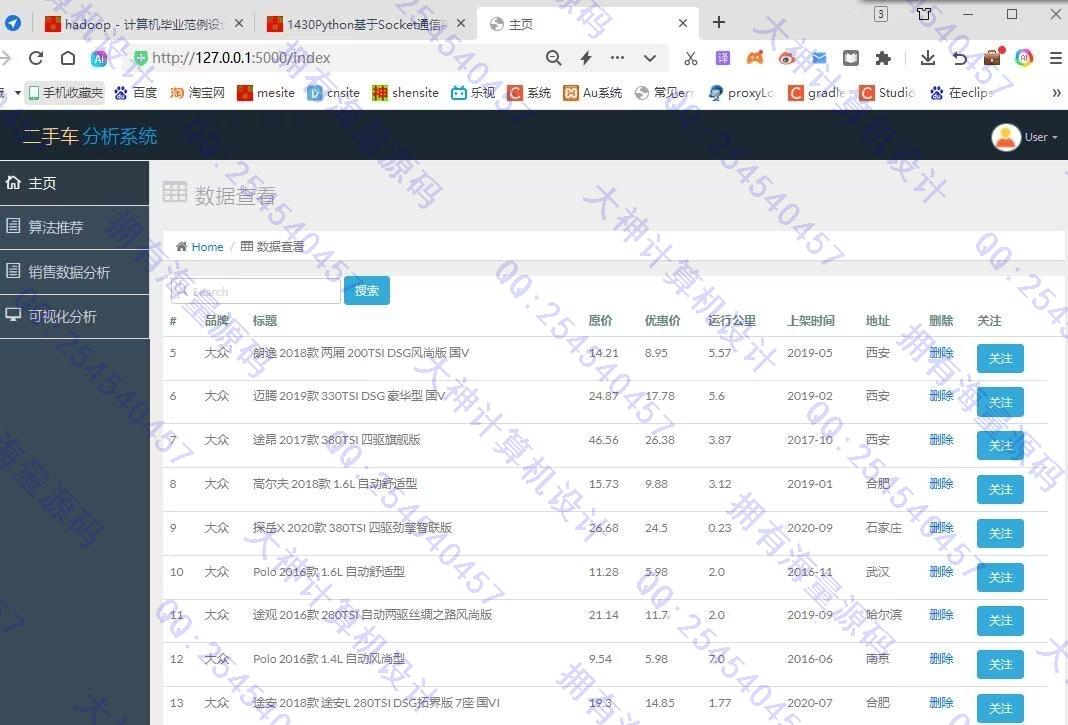Go to 主页 in the sidebar

click(x=74, y=183)
